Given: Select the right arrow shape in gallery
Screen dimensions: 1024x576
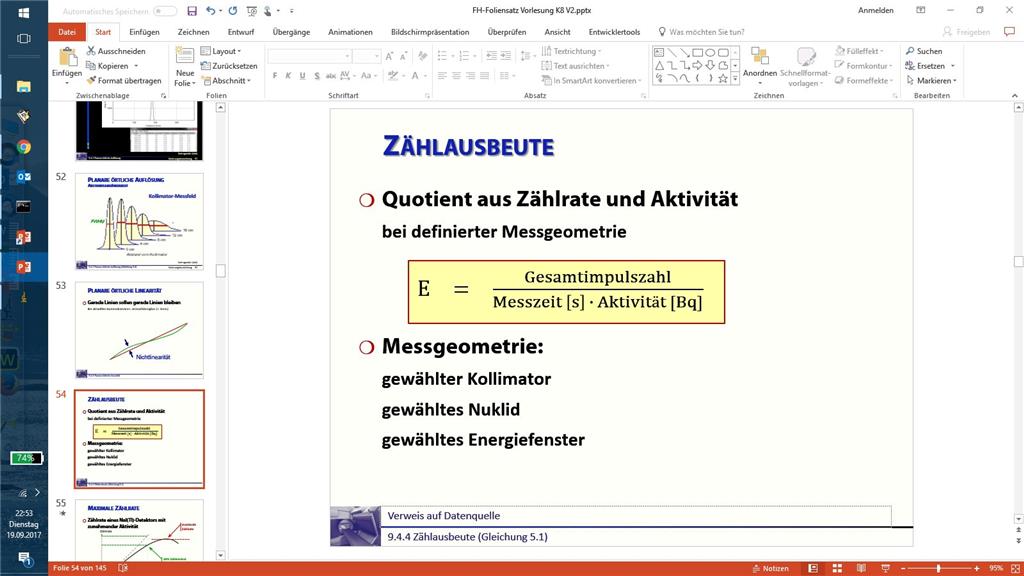Looking at the screenshot, I should click(697, 65).
